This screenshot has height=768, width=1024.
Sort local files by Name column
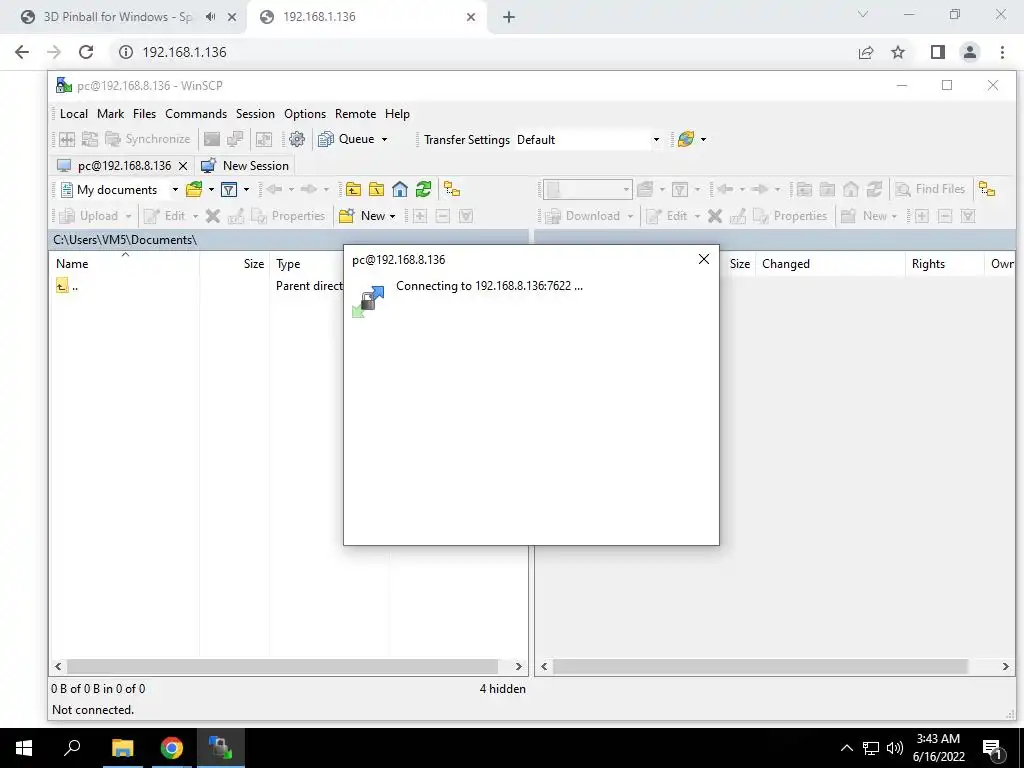pyautogui.click(x=124, y=264)
